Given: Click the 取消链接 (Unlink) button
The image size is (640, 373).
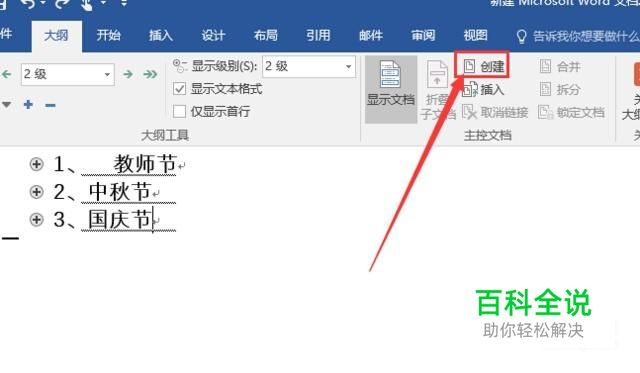Looking at the screenshot, I should click(495, 112).
